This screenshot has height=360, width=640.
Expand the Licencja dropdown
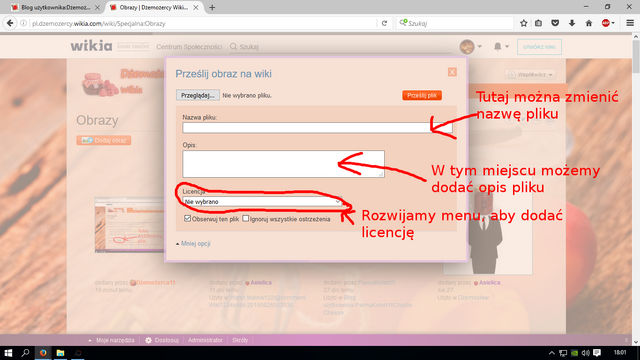[262, 202]
